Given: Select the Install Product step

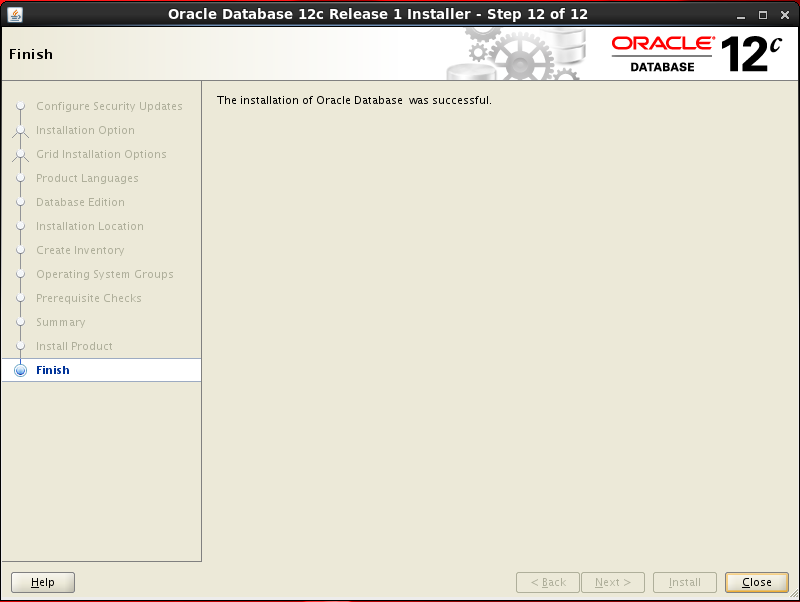Looking at the screenshot, I should click(74, 346).
